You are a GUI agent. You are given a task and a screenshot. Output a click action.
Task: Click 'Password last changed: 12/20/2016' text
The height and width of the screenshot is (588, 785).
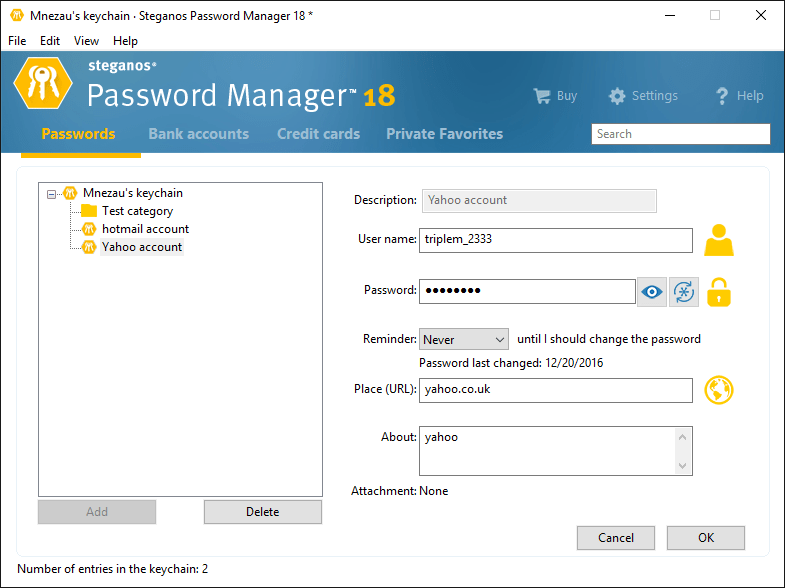point(511,363)
